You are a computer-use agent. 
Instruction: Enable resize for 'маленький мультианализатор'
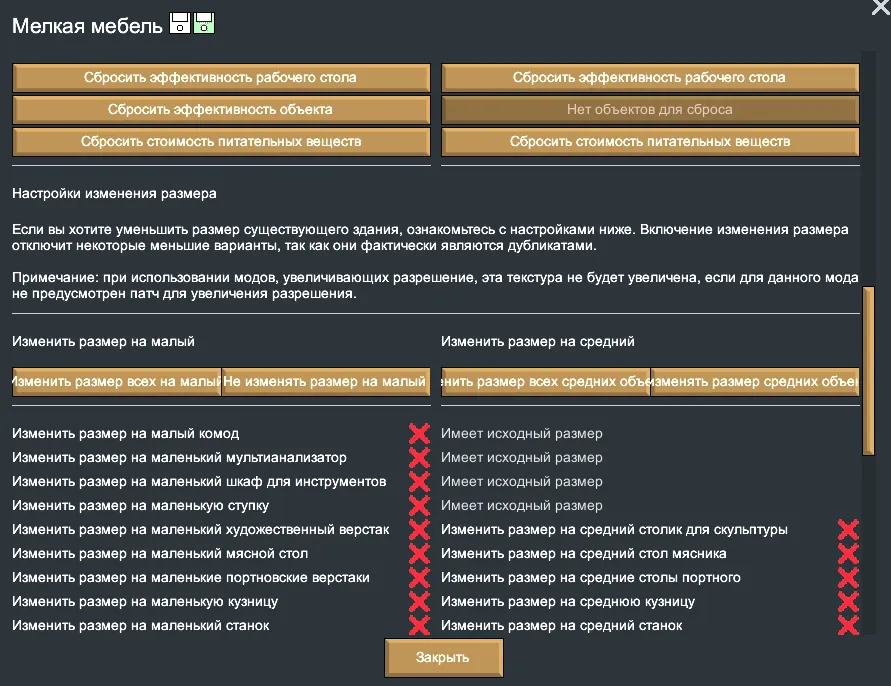419,458
